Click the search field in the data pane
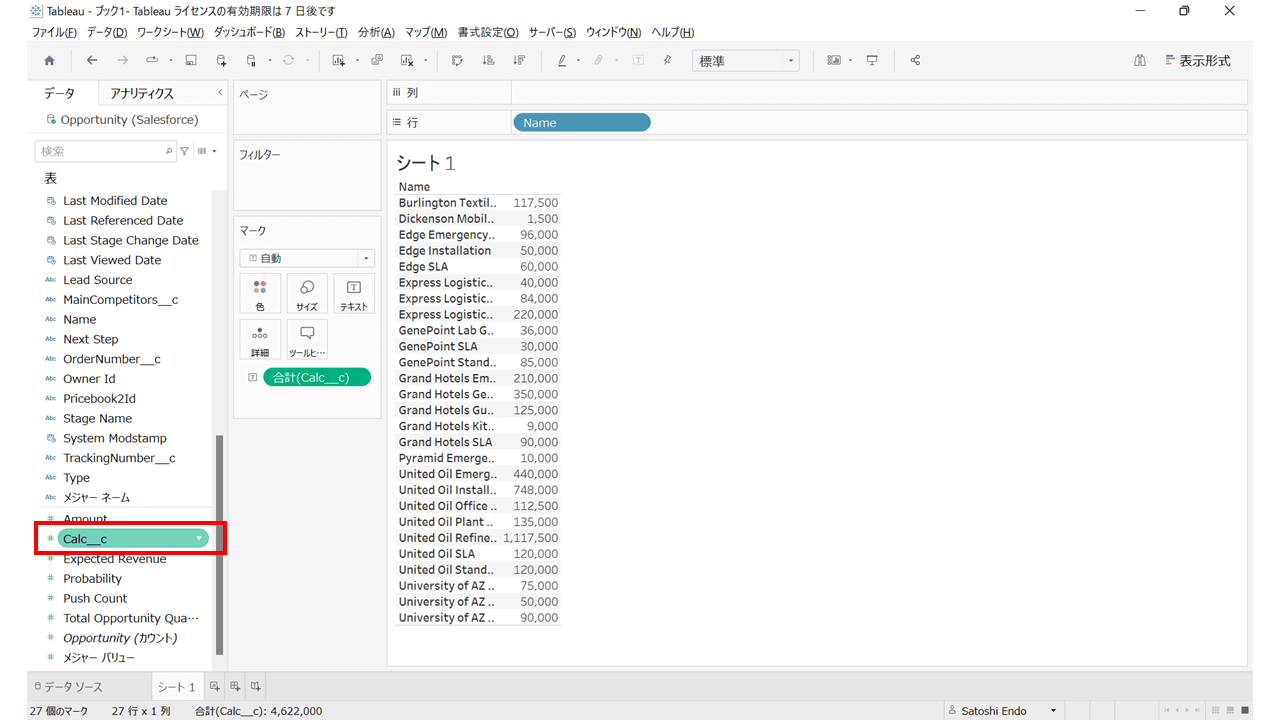This screenshot has height=720, width=1280. pos(105,151)
